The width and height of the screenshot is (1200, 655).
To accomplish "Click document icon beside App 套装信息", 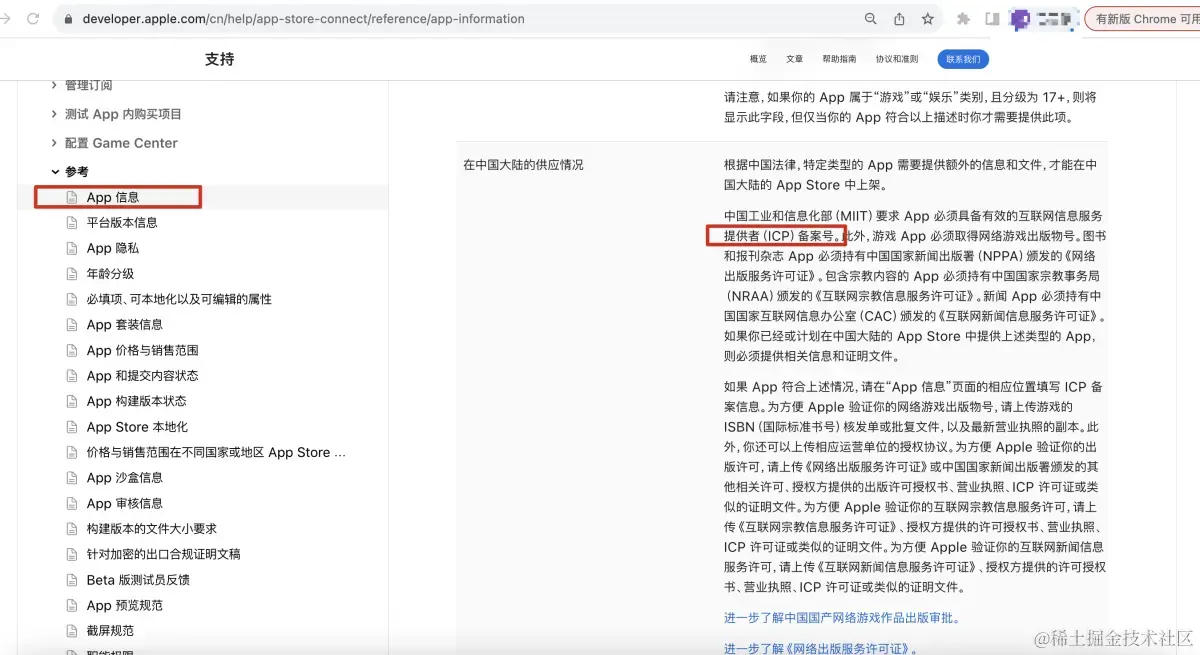I will click(71, 324).
